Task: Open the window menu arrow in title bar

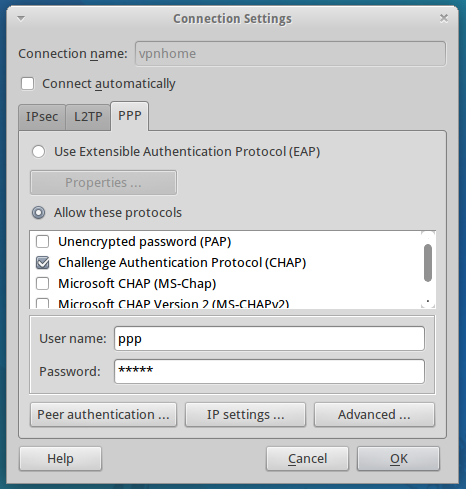Action: (21, 19)
